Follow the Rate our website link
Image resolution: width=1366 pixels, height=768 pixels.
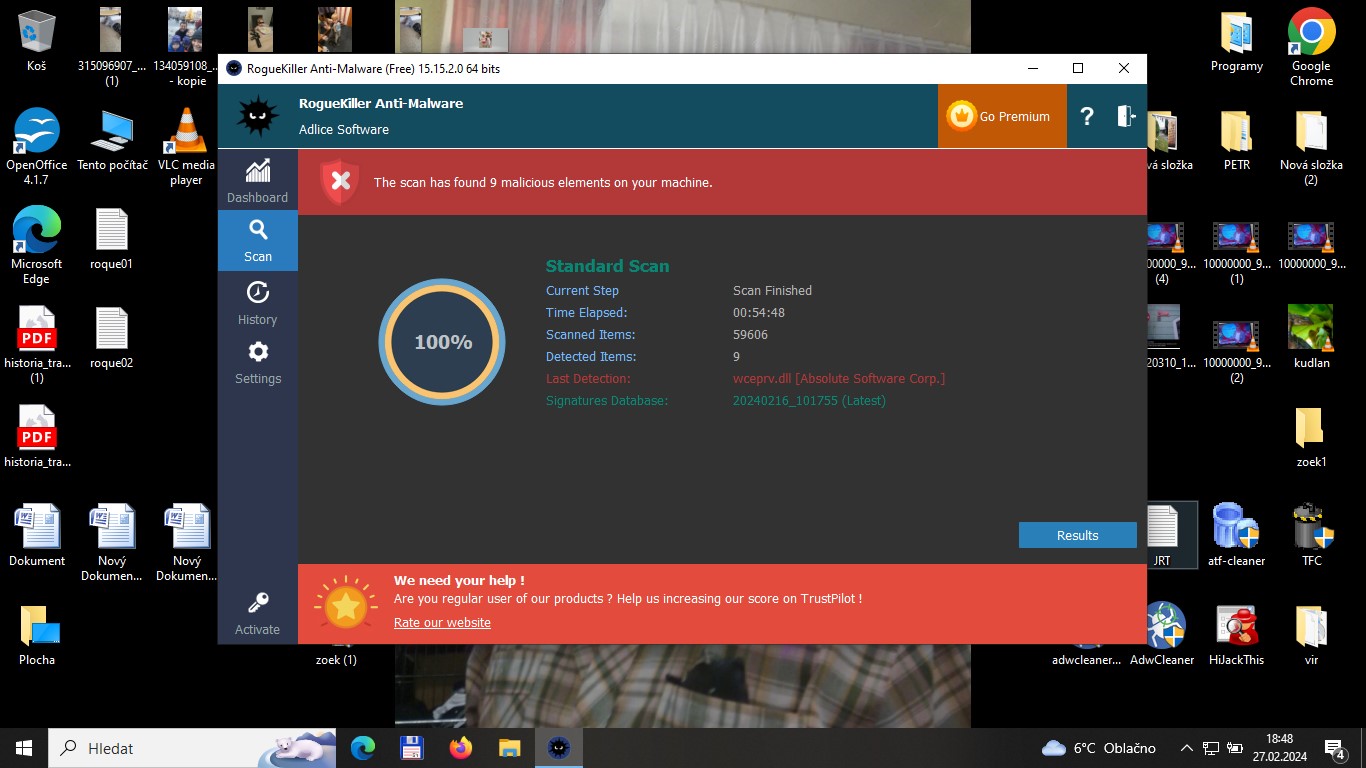point(442,622)
